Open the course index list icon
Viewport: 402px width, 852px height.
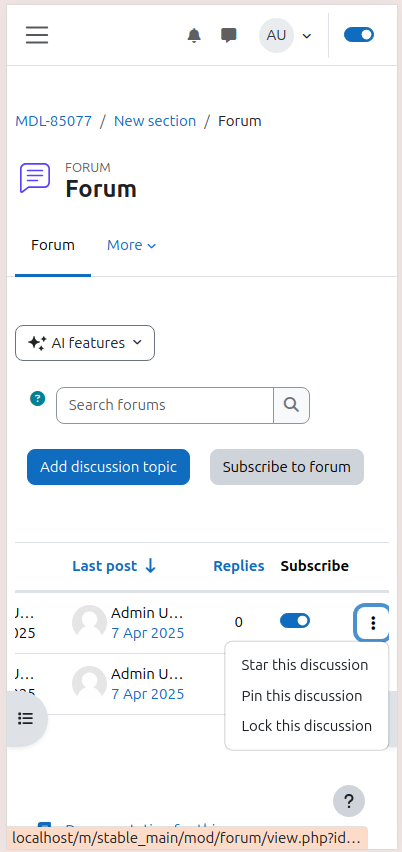(x=26, y=718)
